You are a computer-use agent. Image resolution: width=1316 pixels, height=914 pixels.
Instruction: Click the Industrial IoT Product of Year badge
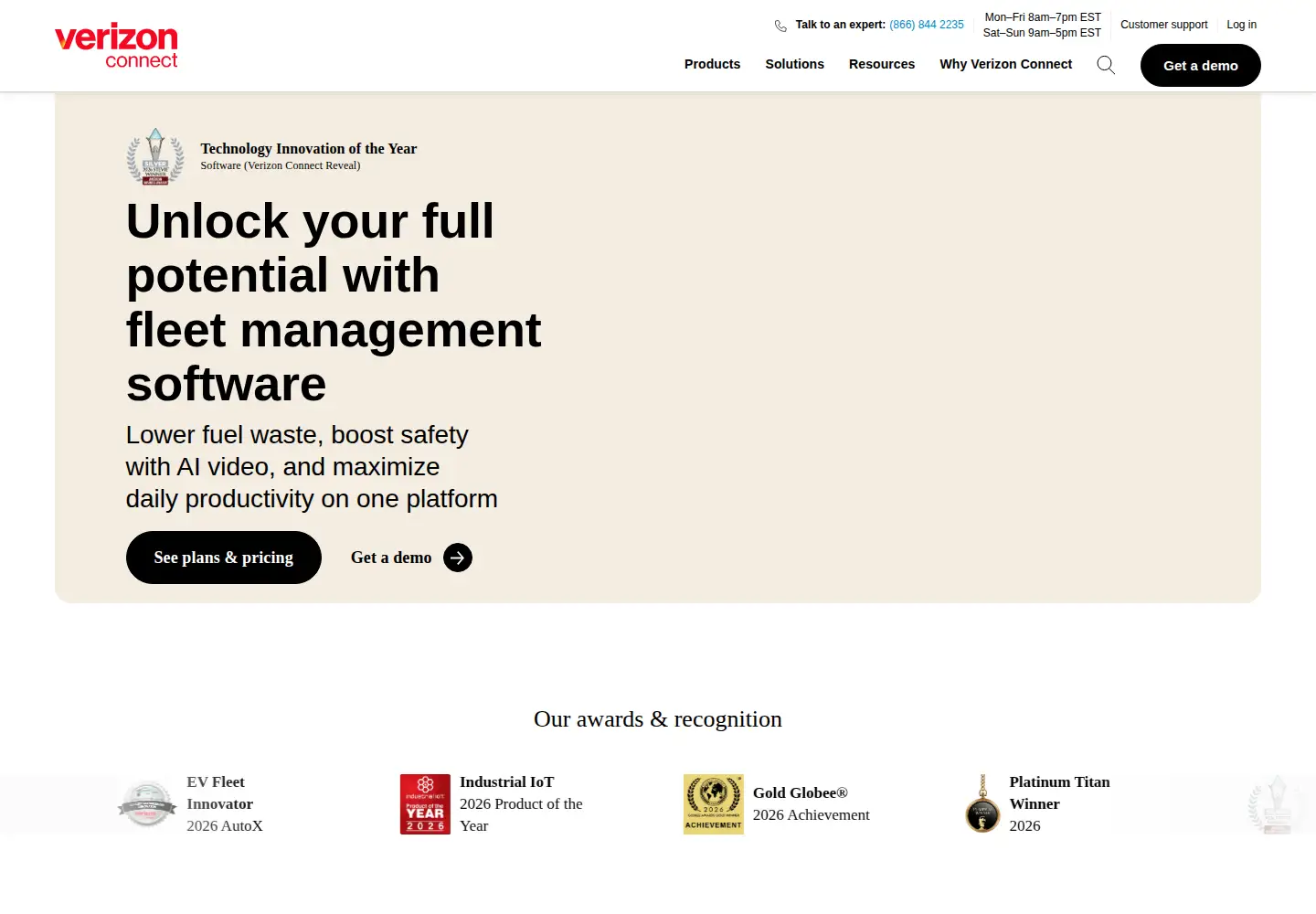(x=425, y=804)
